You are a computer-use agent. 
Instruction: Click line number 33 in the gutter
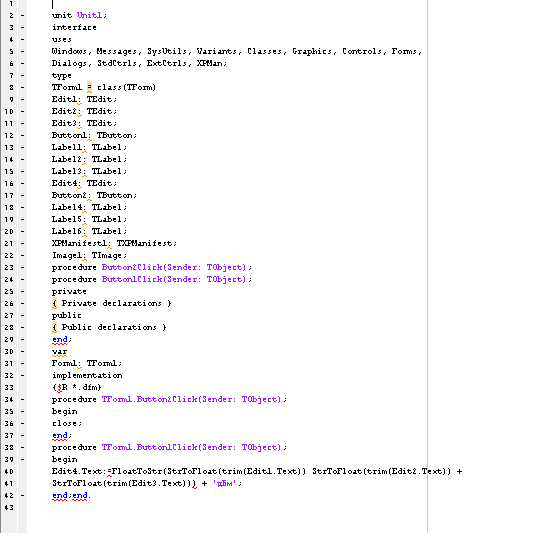[x=9, y=388]
